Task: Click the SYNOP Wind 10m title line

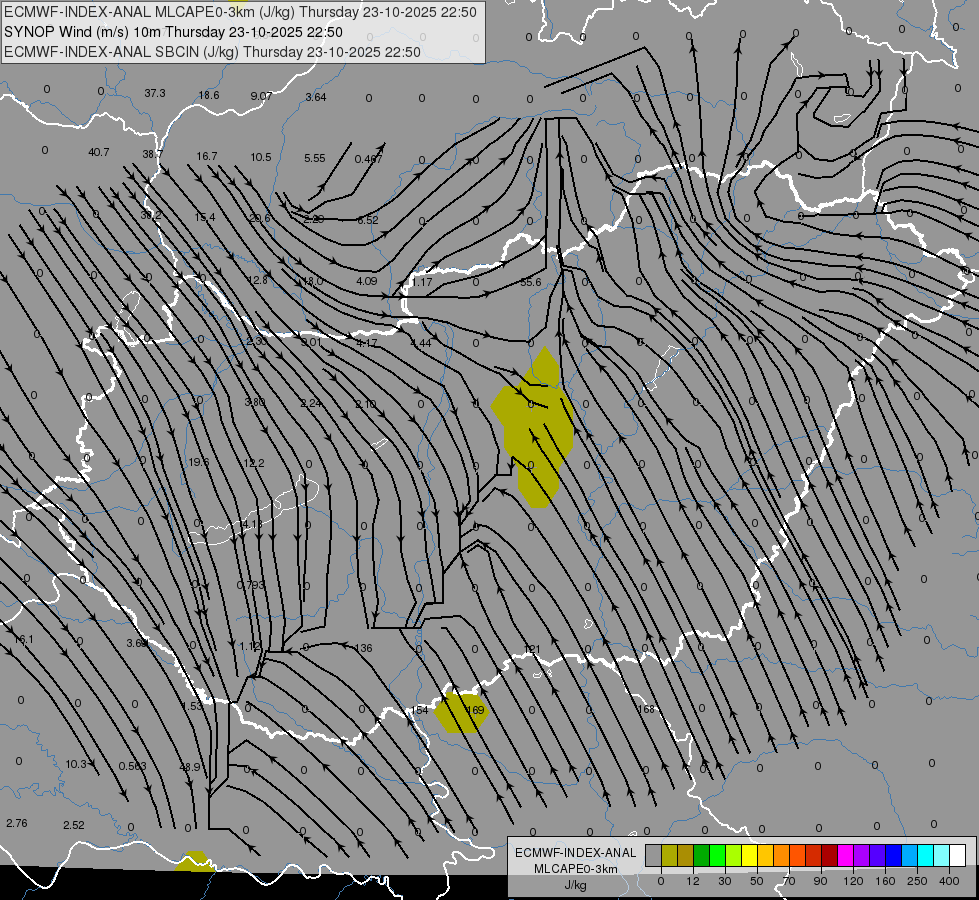Action: pos(174,32)
